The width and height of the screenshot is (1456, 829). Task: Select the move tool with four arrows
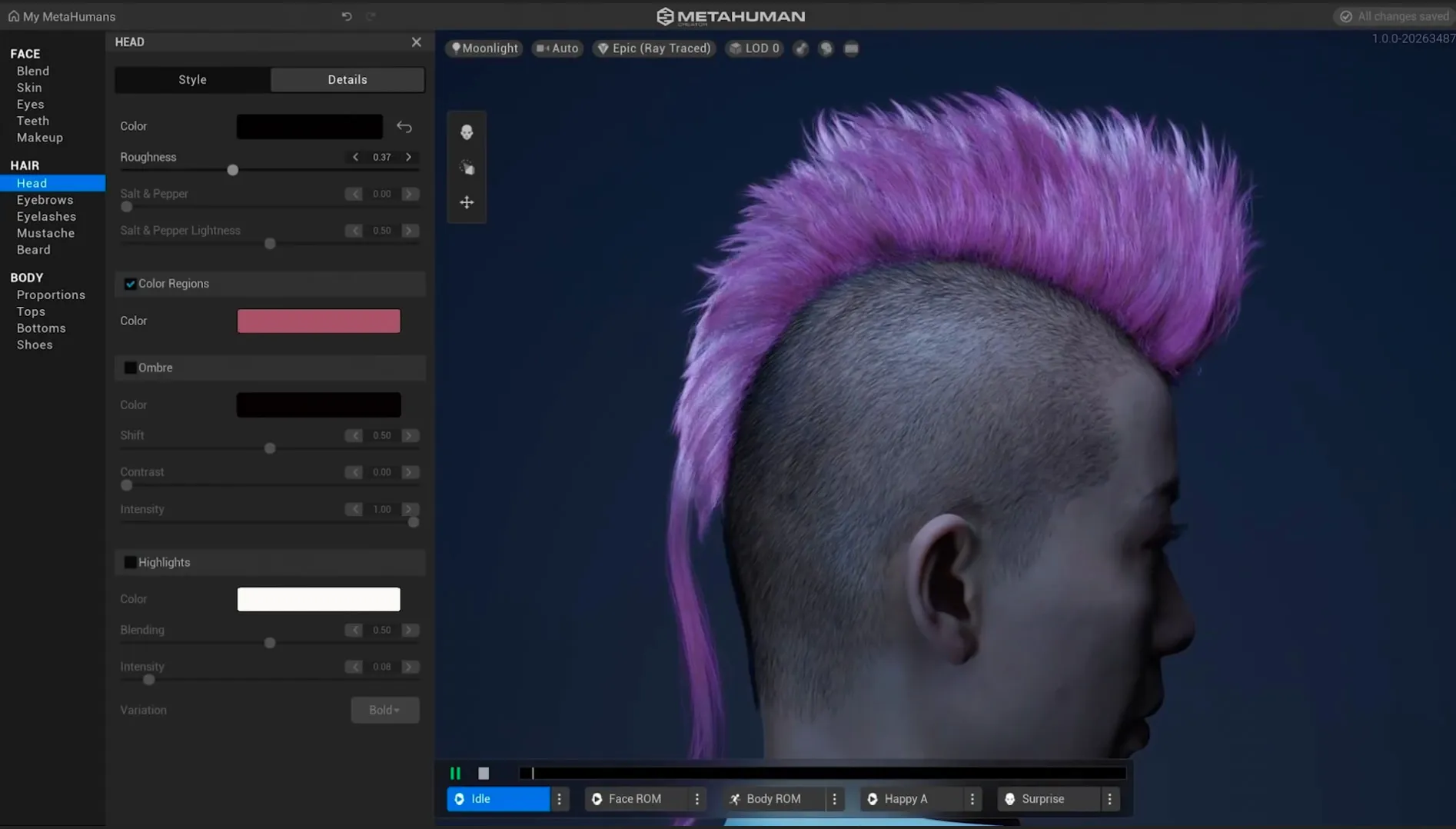[467, 202]
